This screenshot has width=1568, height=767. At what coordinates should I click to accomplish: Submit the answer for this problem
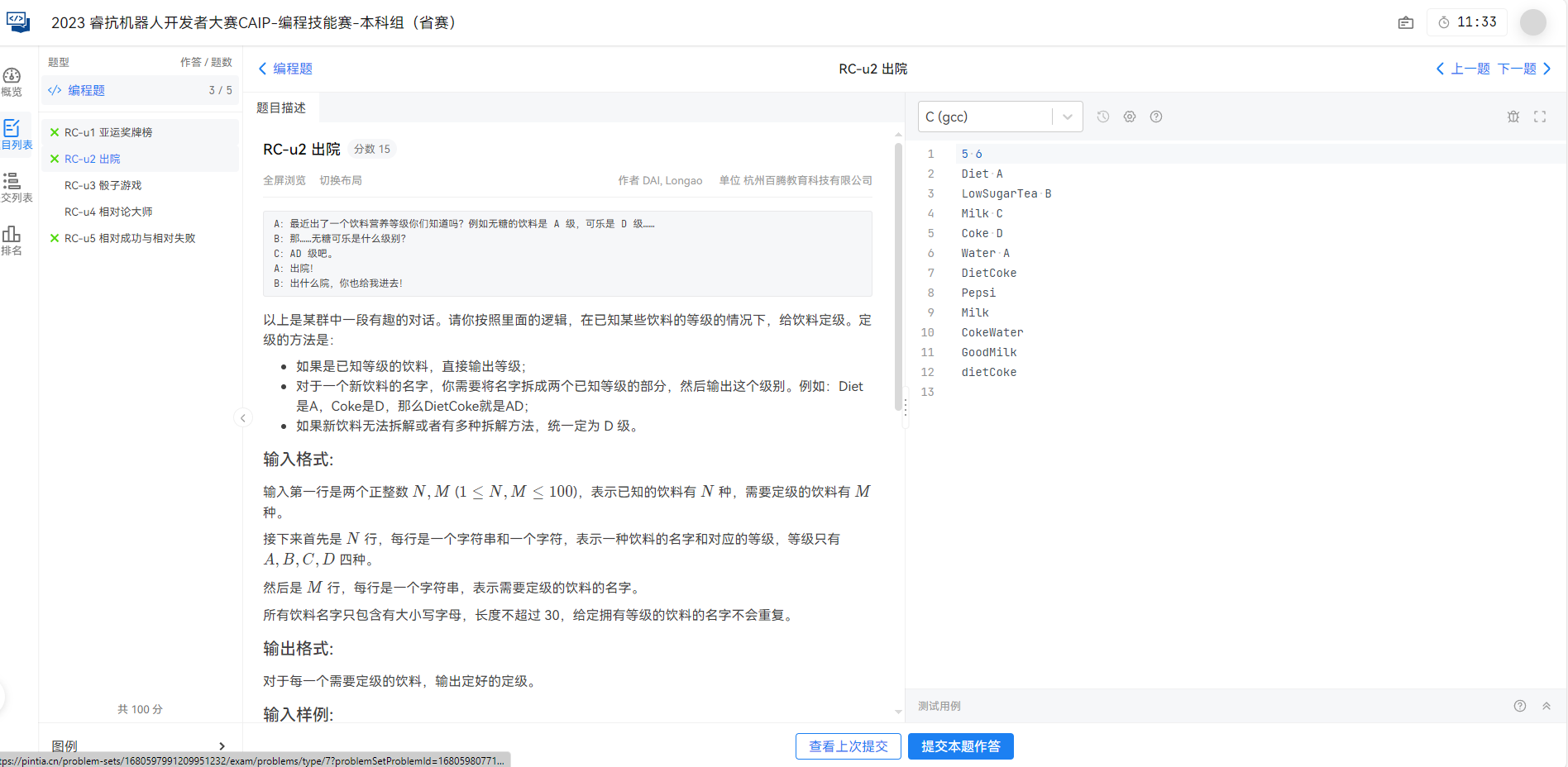click(x=960, y=746)
